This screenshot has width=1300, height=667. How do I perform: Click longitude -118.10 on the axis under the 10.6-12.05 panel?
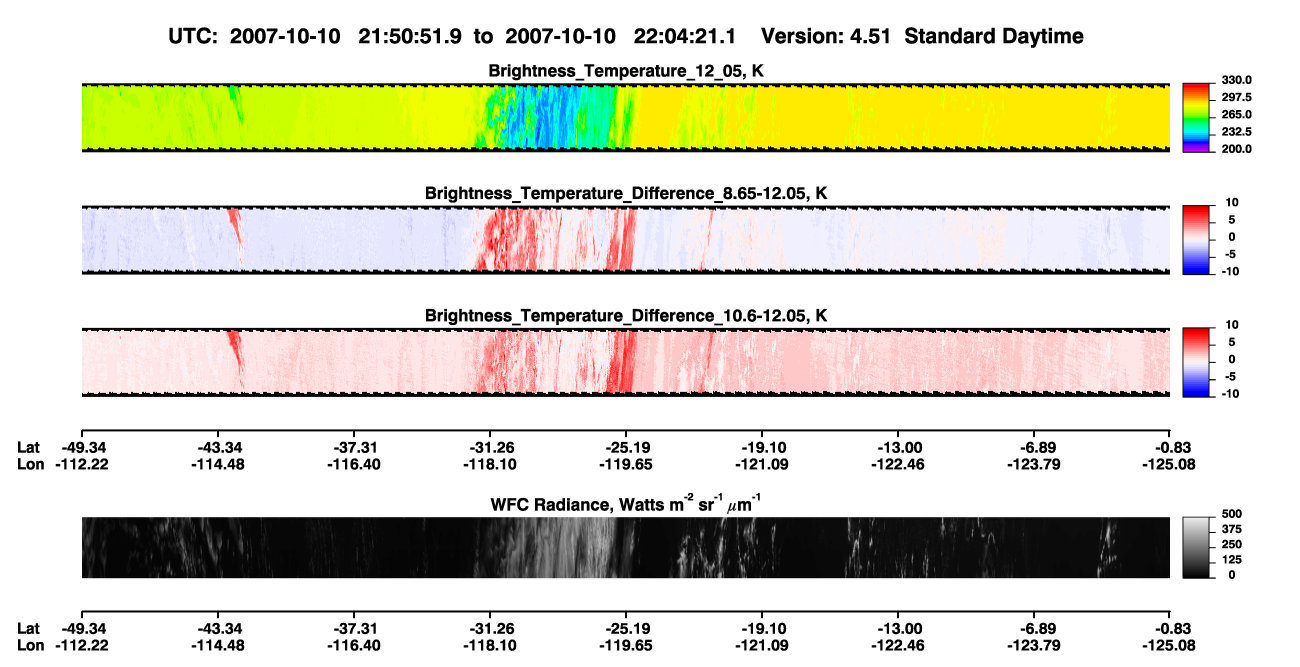[490, 464]
